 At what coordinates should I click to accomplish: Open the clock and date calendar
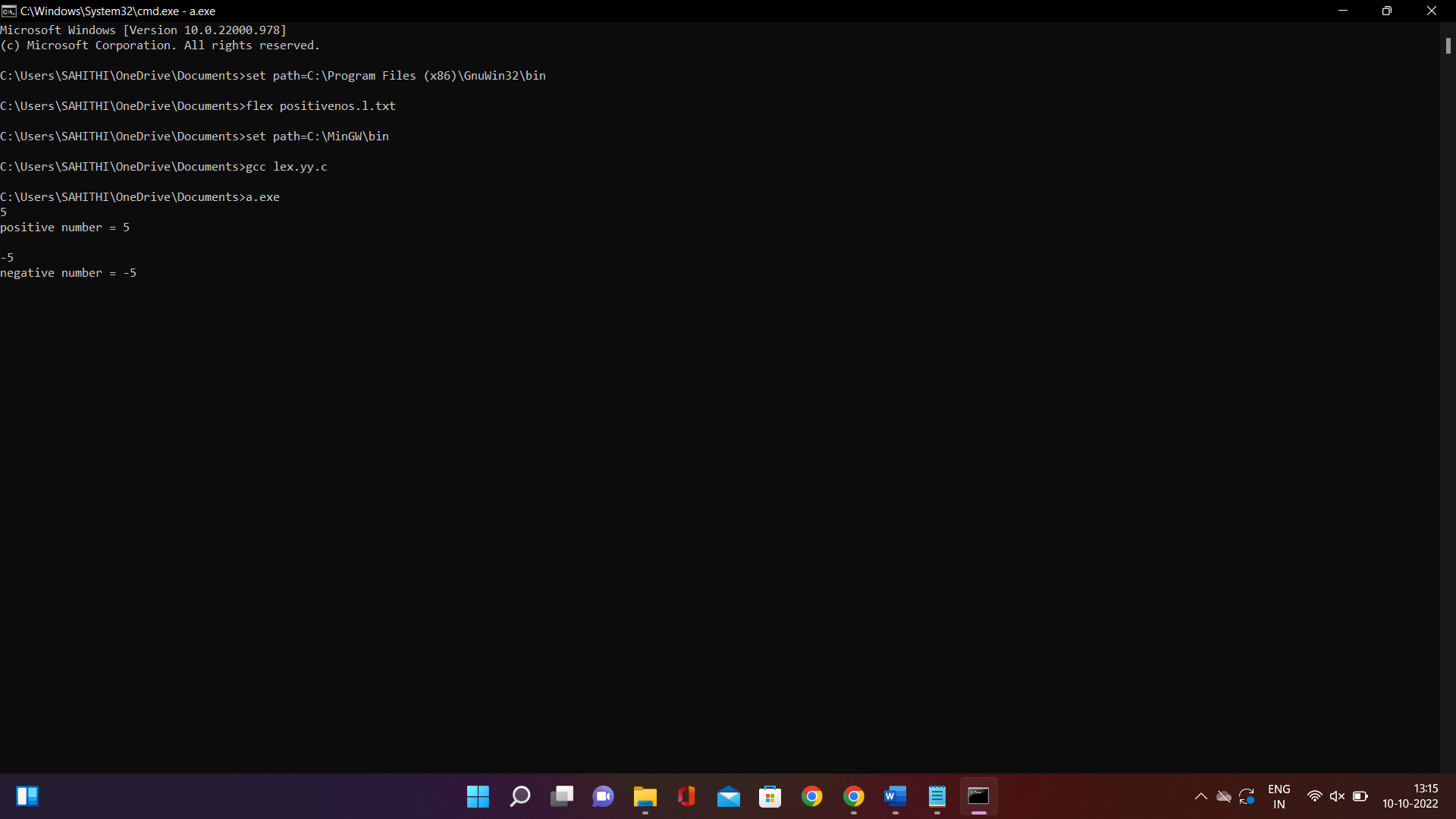point(1410,796)
